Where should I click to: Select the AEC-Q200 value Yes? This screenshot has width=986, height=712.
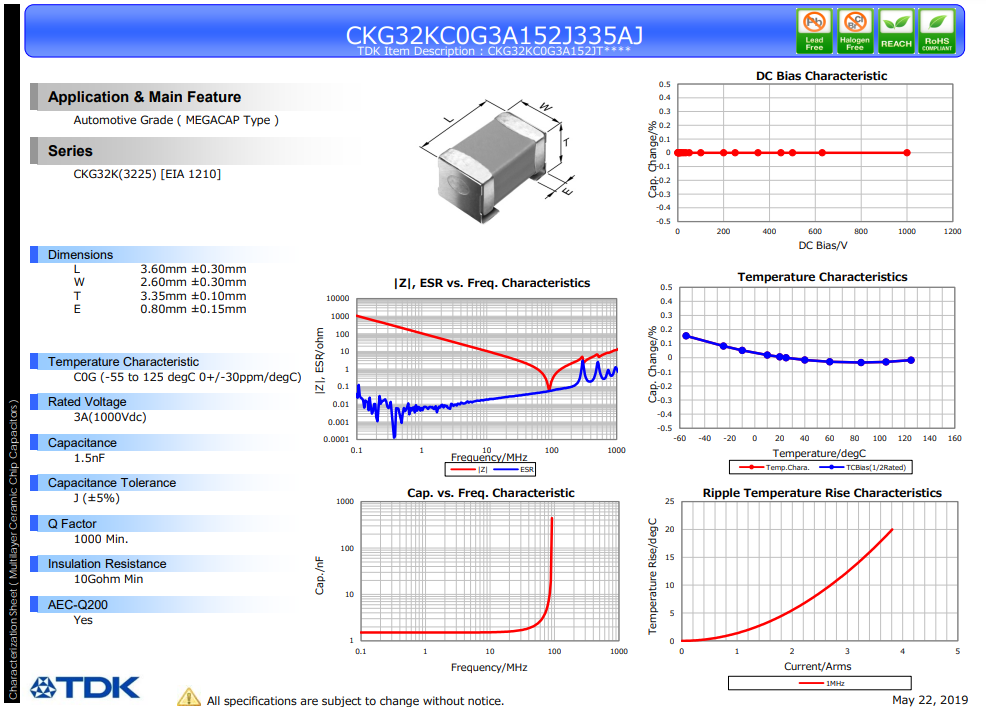(x=83, y=620)
